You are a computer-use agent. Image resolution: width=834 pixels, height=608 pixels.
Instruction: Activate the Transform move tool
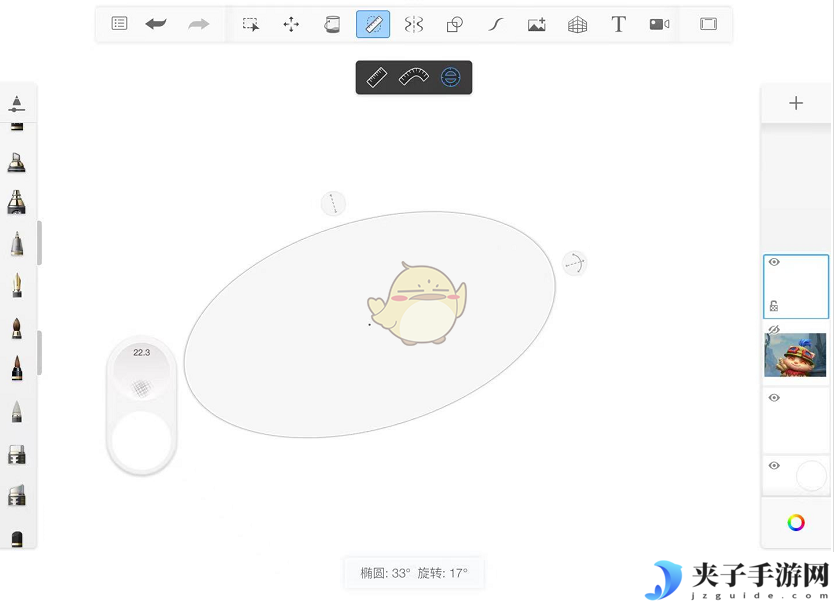pyautogui.click(x=291, y=24)
